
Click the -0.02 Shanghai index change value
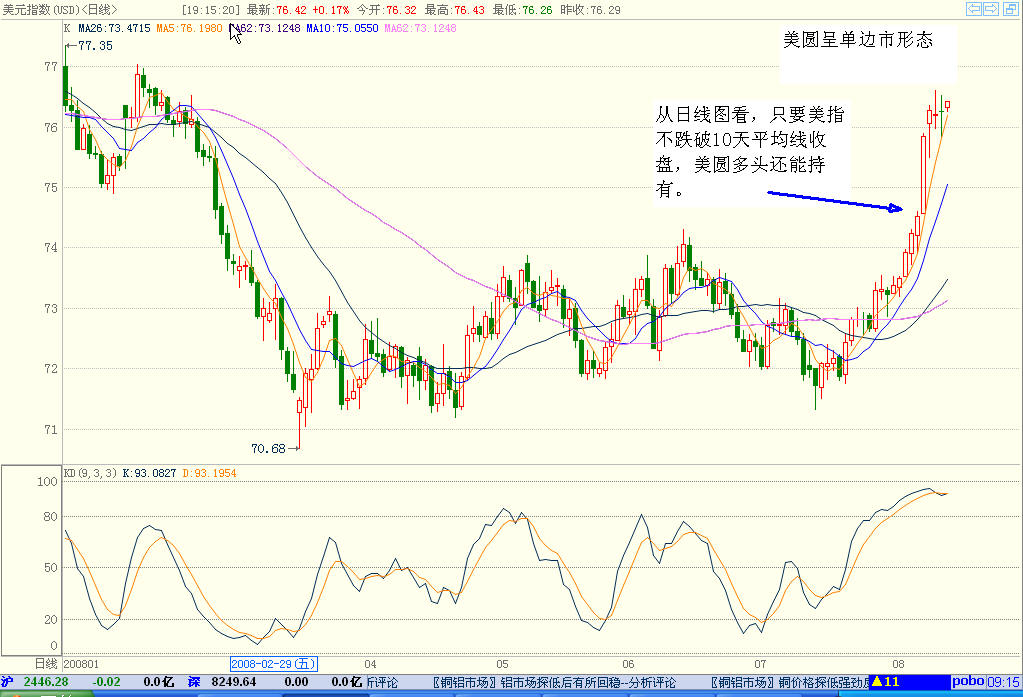[106, 682]
